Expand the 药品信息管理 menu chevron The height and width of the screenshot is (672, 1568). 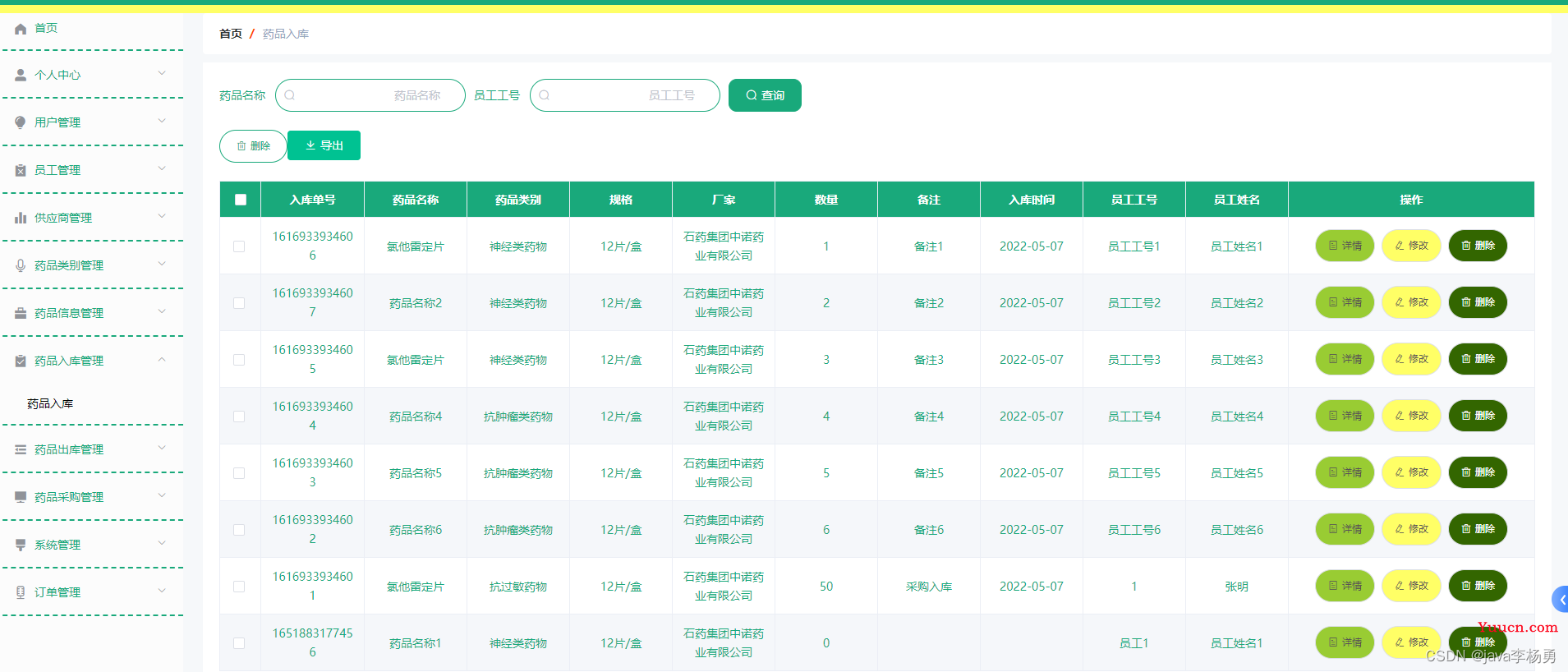pos(162,311)
